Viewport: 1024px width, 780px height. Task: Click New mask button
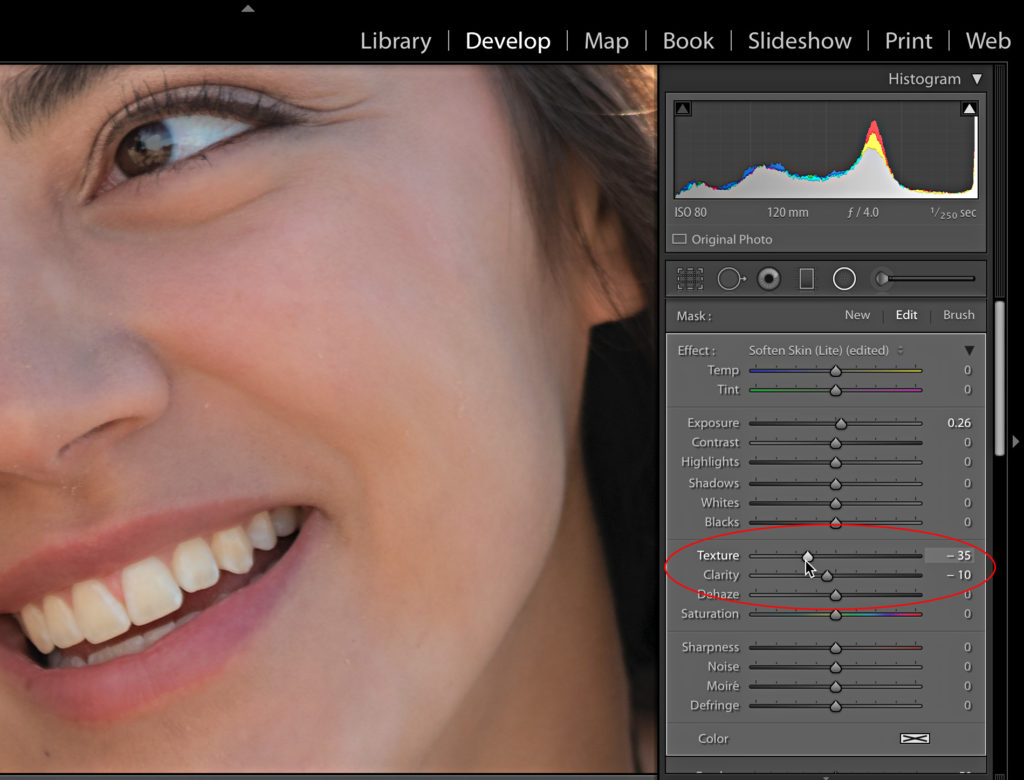(x=857, y=315)
